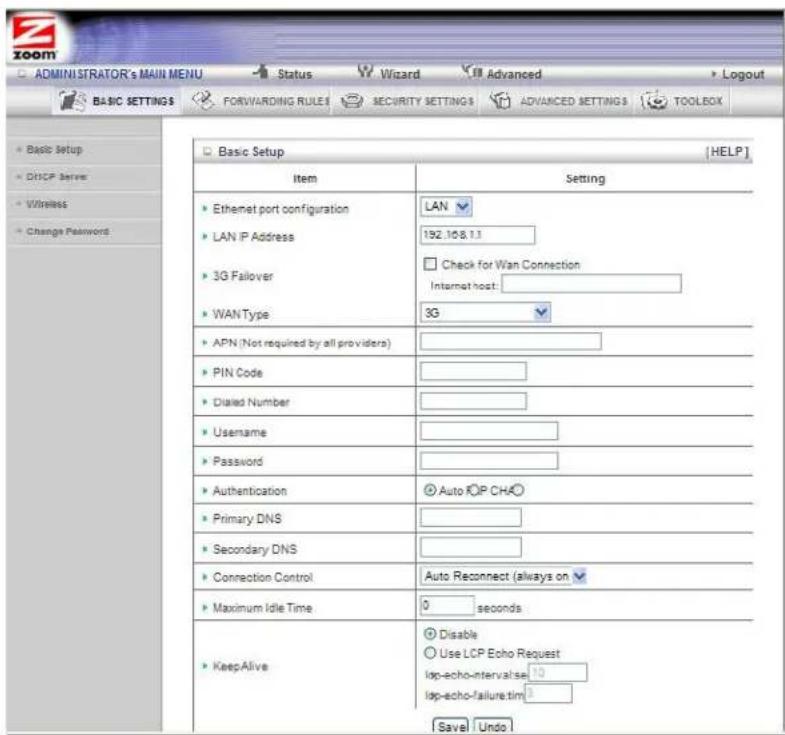Click the LAN IP Address field
785x735 pixels.
478,235
